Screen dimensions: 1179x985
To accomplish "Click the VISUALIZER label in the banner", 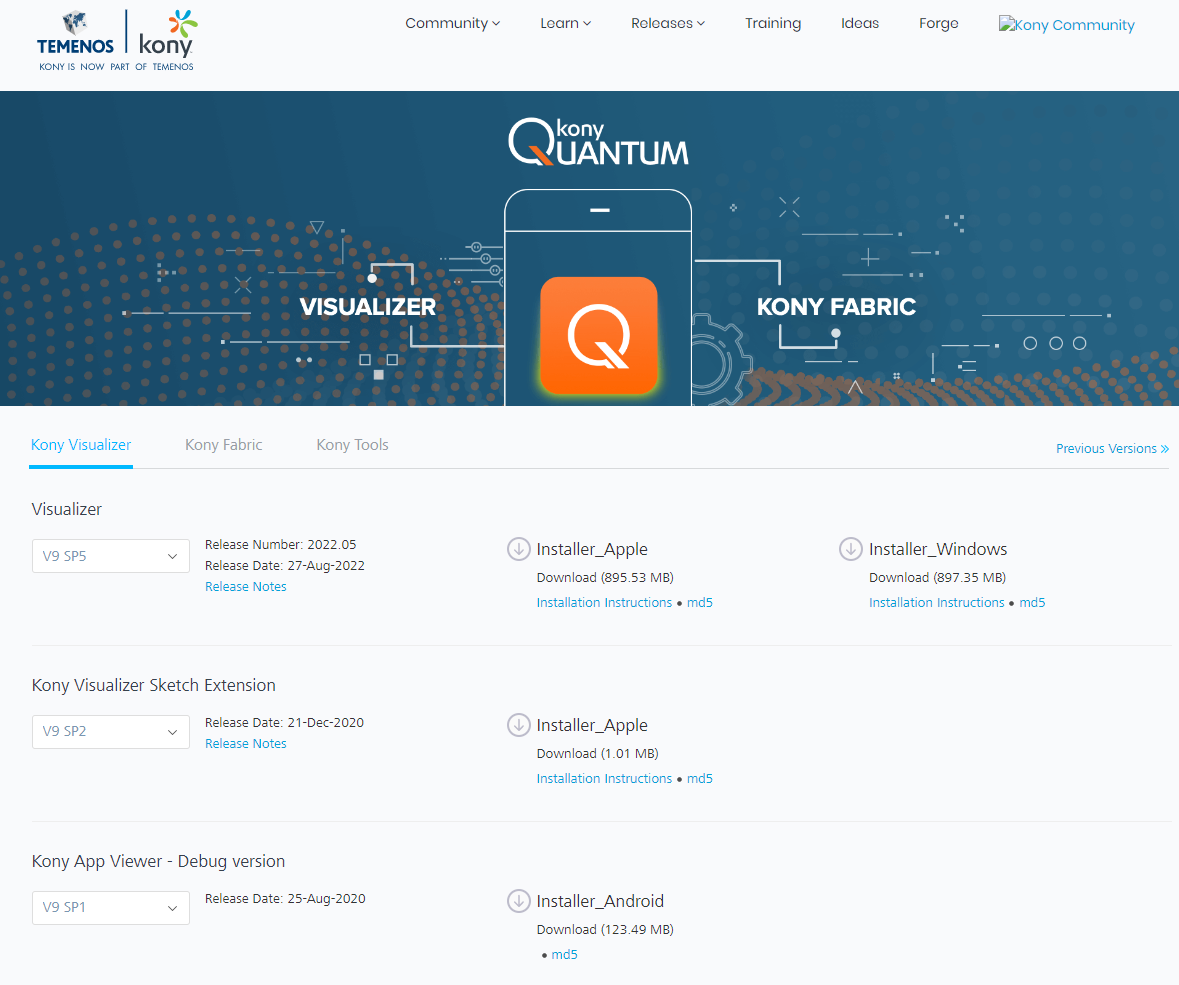I will click(x=368, y=307).
